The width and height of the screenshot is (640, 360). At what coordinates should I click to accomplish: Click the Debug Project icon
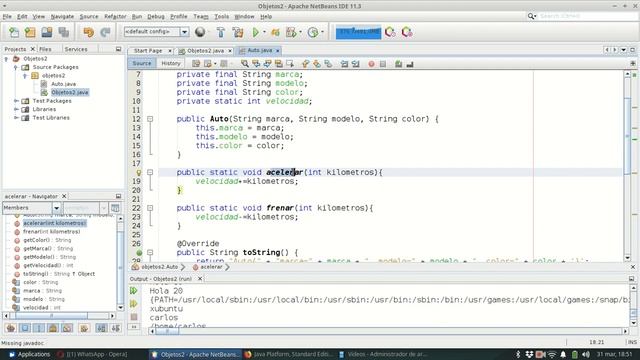(x=276, y=32)
